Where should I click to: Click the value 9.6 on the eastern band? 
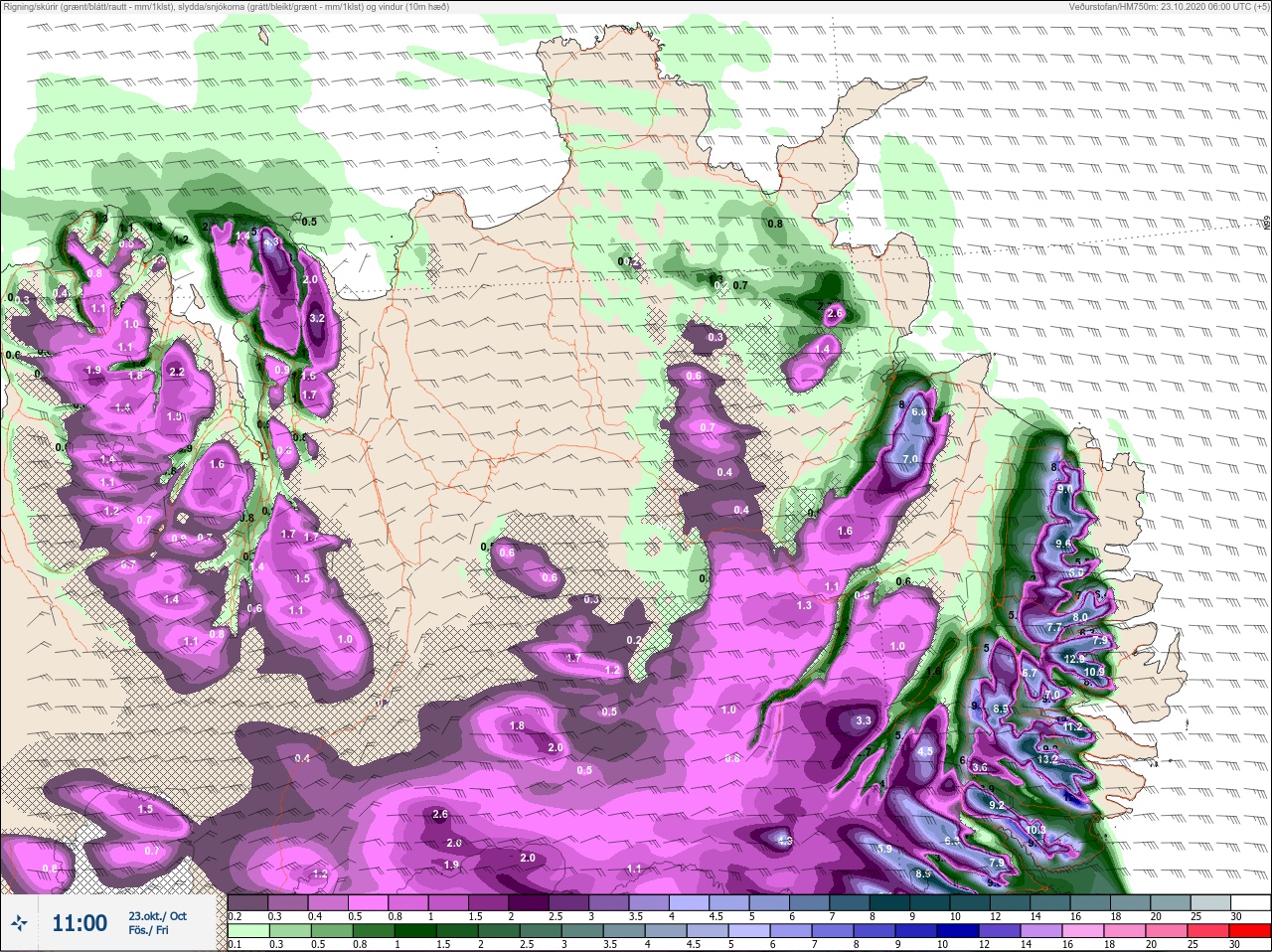(x=1062, y=544)
